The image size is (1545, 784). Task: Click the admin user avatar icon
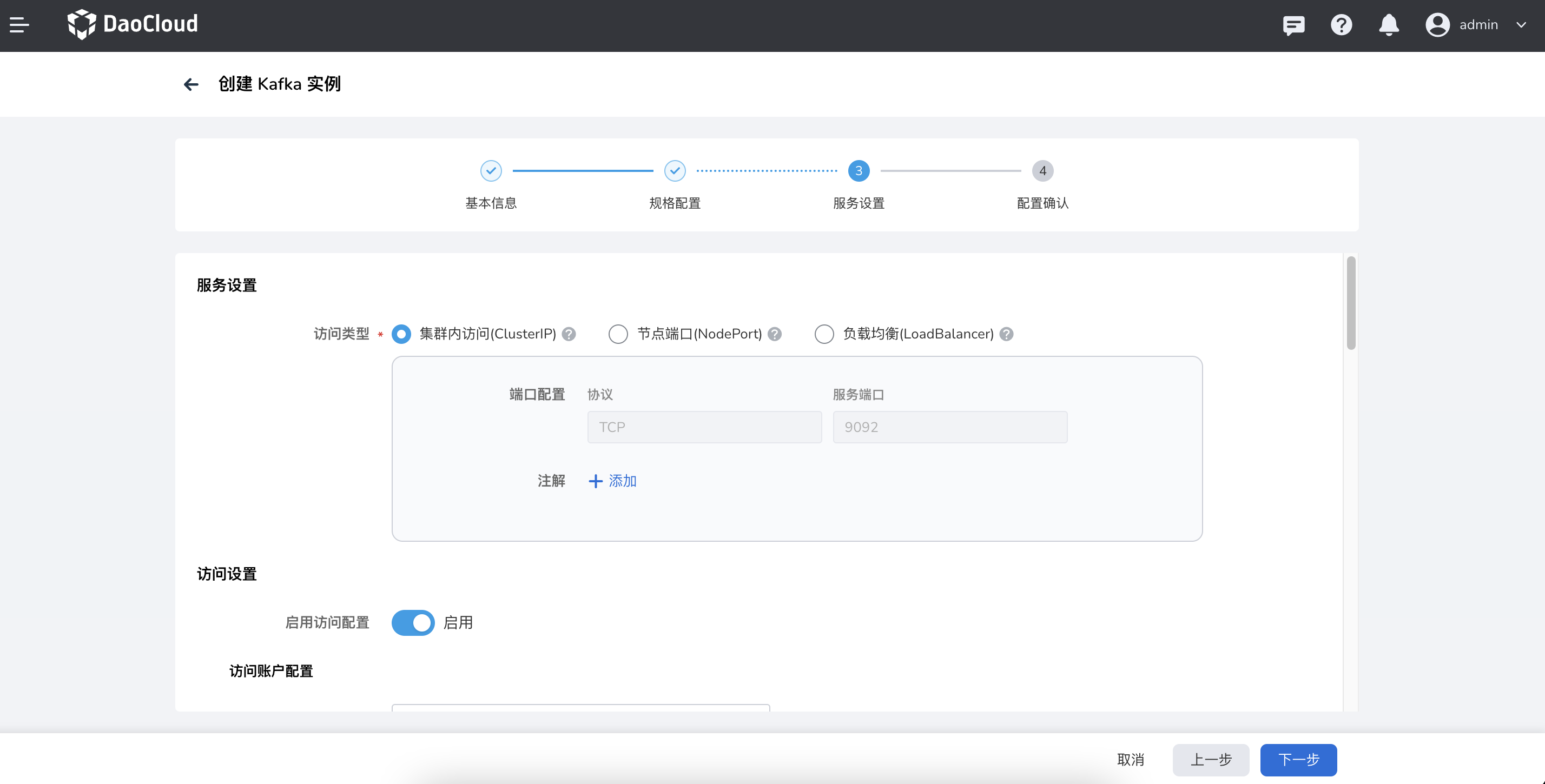point(1437,25)
